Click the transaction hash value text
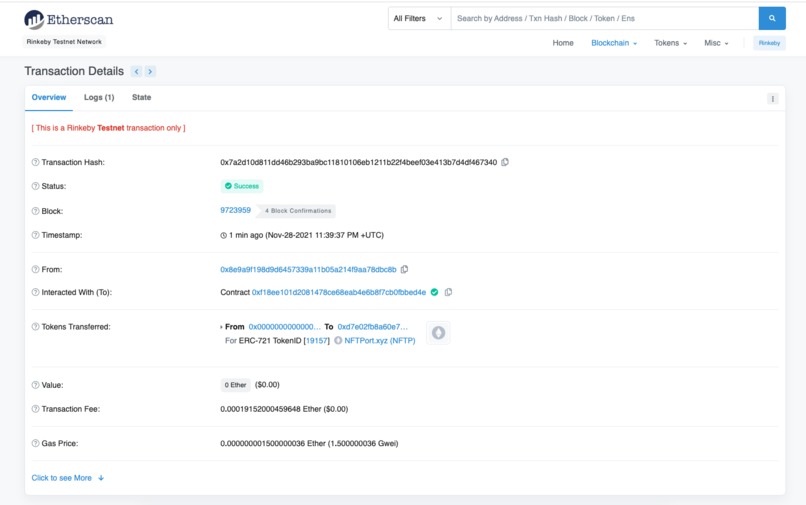 [359, 162]
